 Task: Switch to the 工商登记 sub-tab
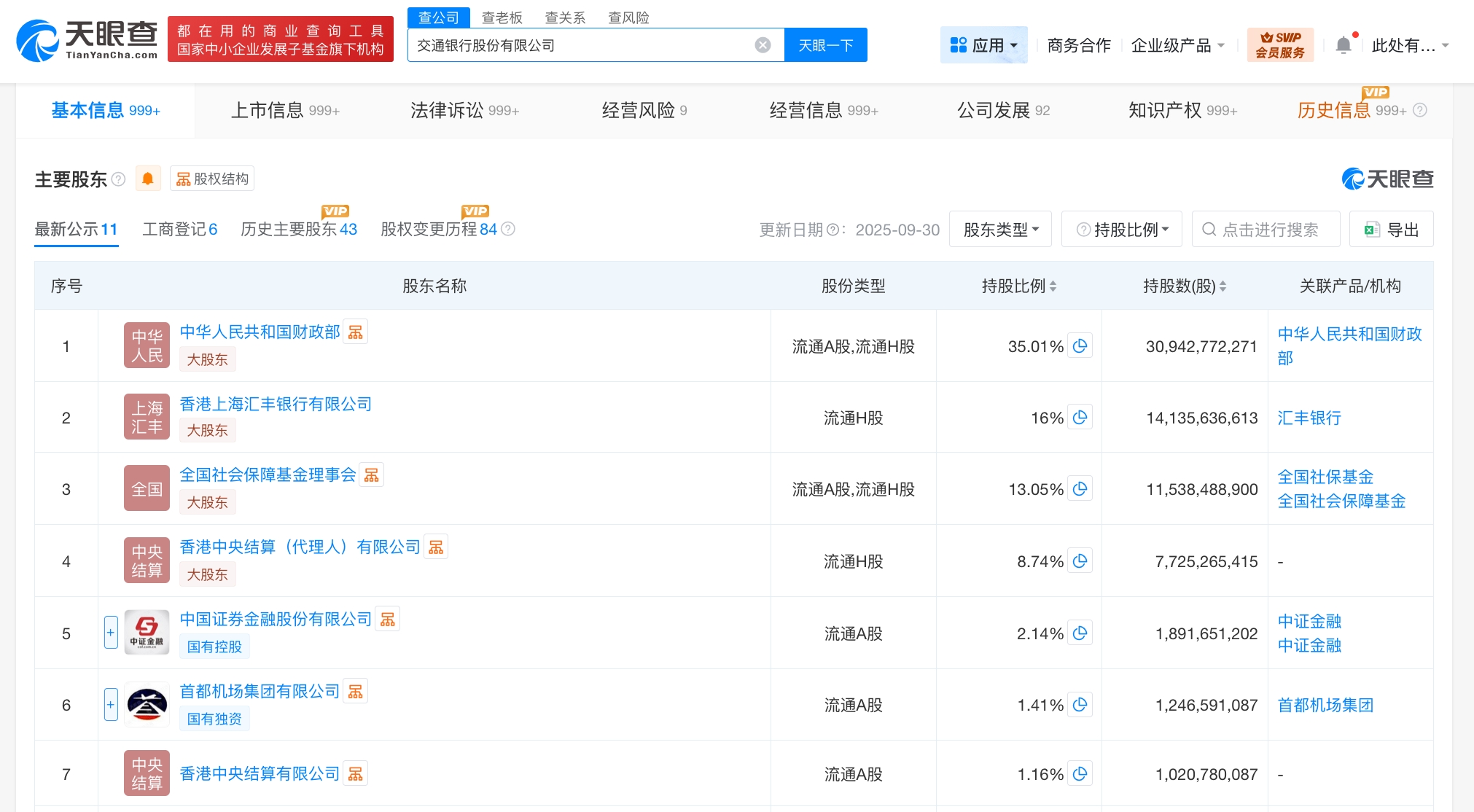[179, 230]
